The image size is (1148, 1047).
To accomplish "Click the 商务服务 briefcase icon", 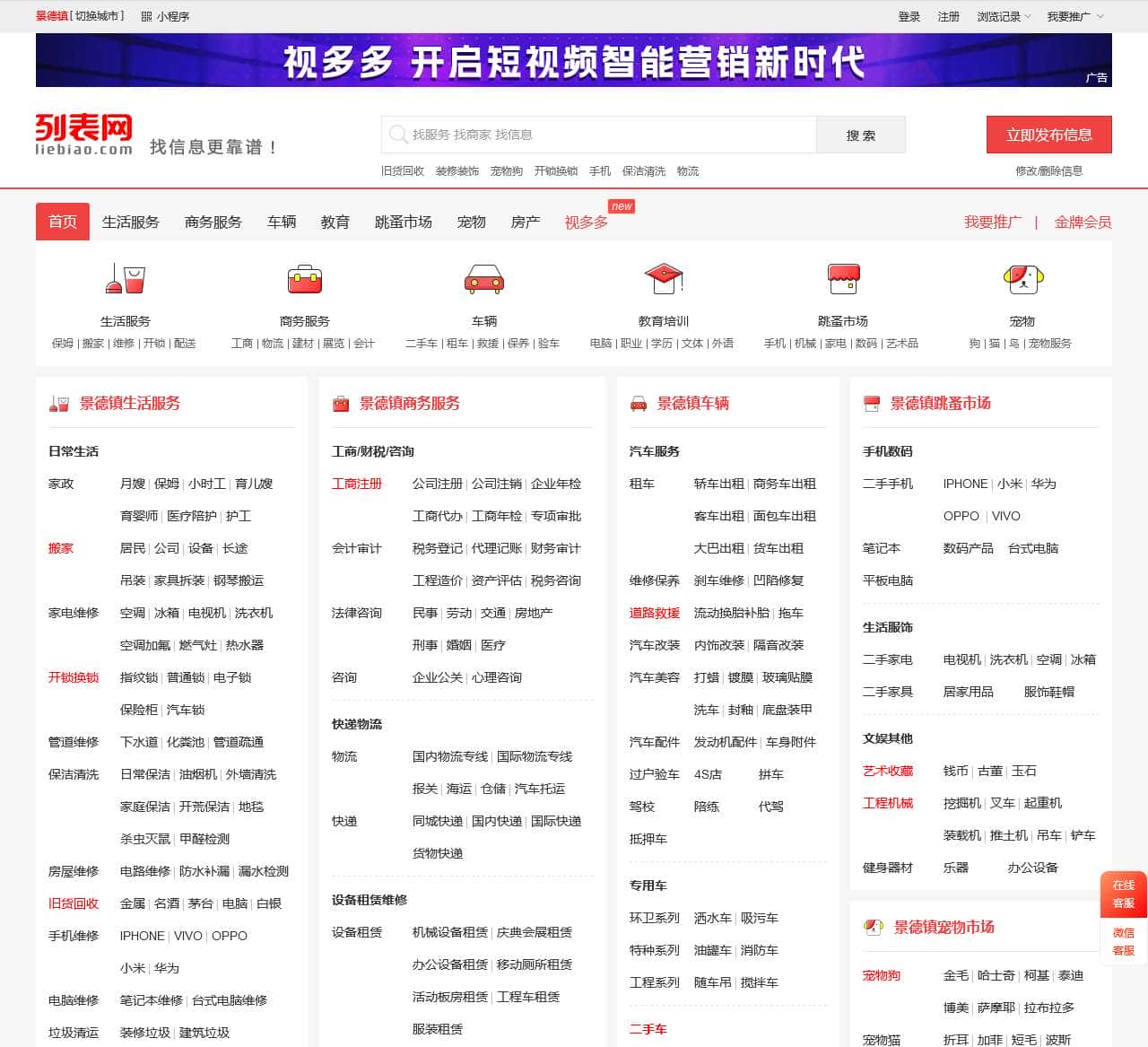I will tap(305, 281).
